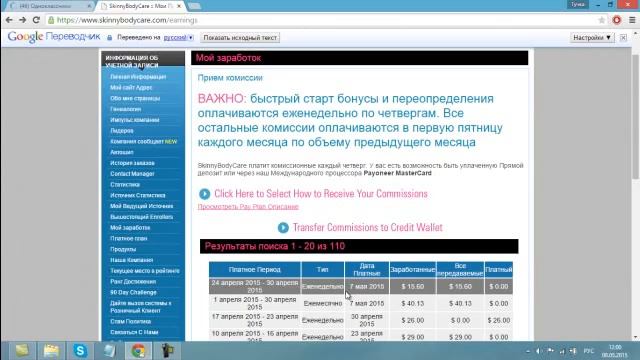Open Лидеров sidebar item

[x=122, y=131]
